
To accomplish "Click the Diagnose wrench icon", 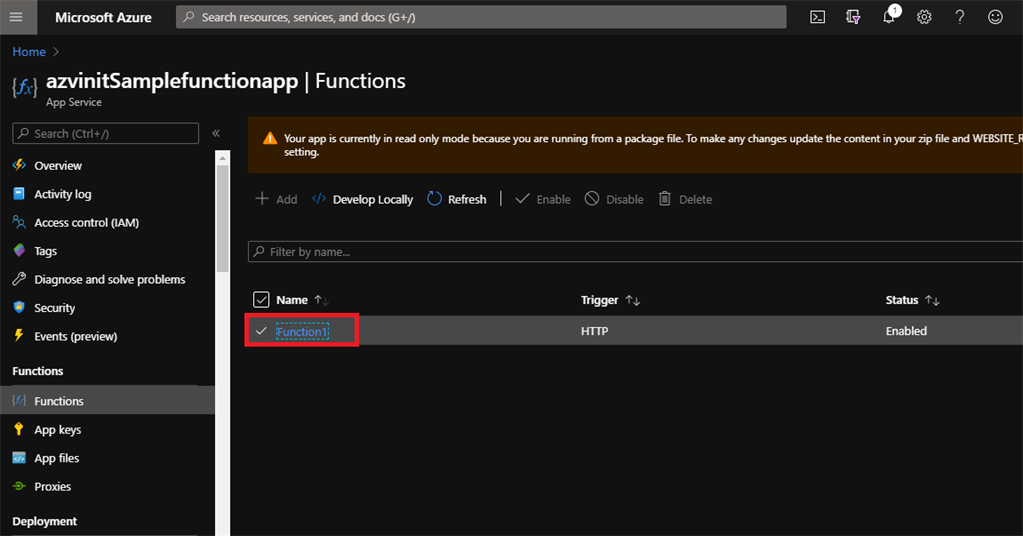I will click(x=19, y=279).
